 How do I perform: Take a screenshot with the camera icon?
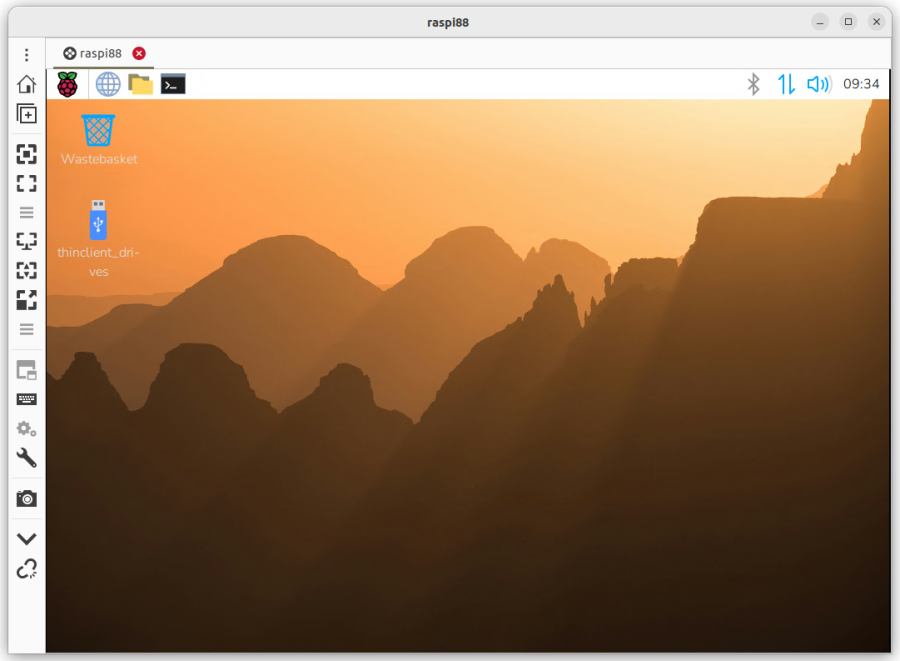tap(26, 498)
